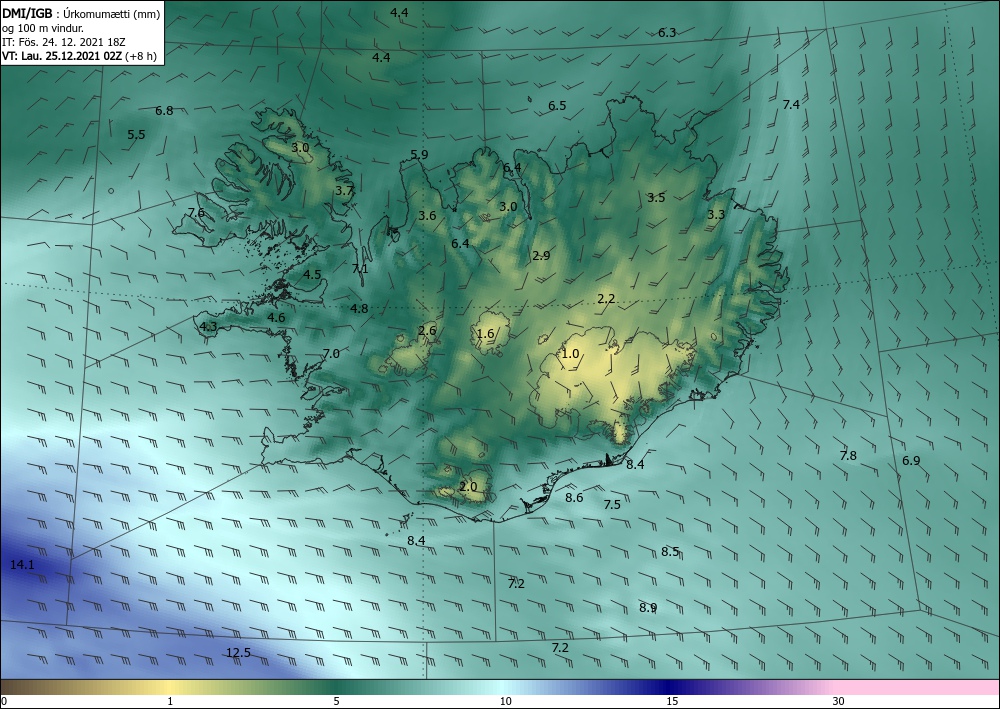Screen dimensions: 1000x709
Task: Click the 8.5 value over the sea
Action: point(670,552)
